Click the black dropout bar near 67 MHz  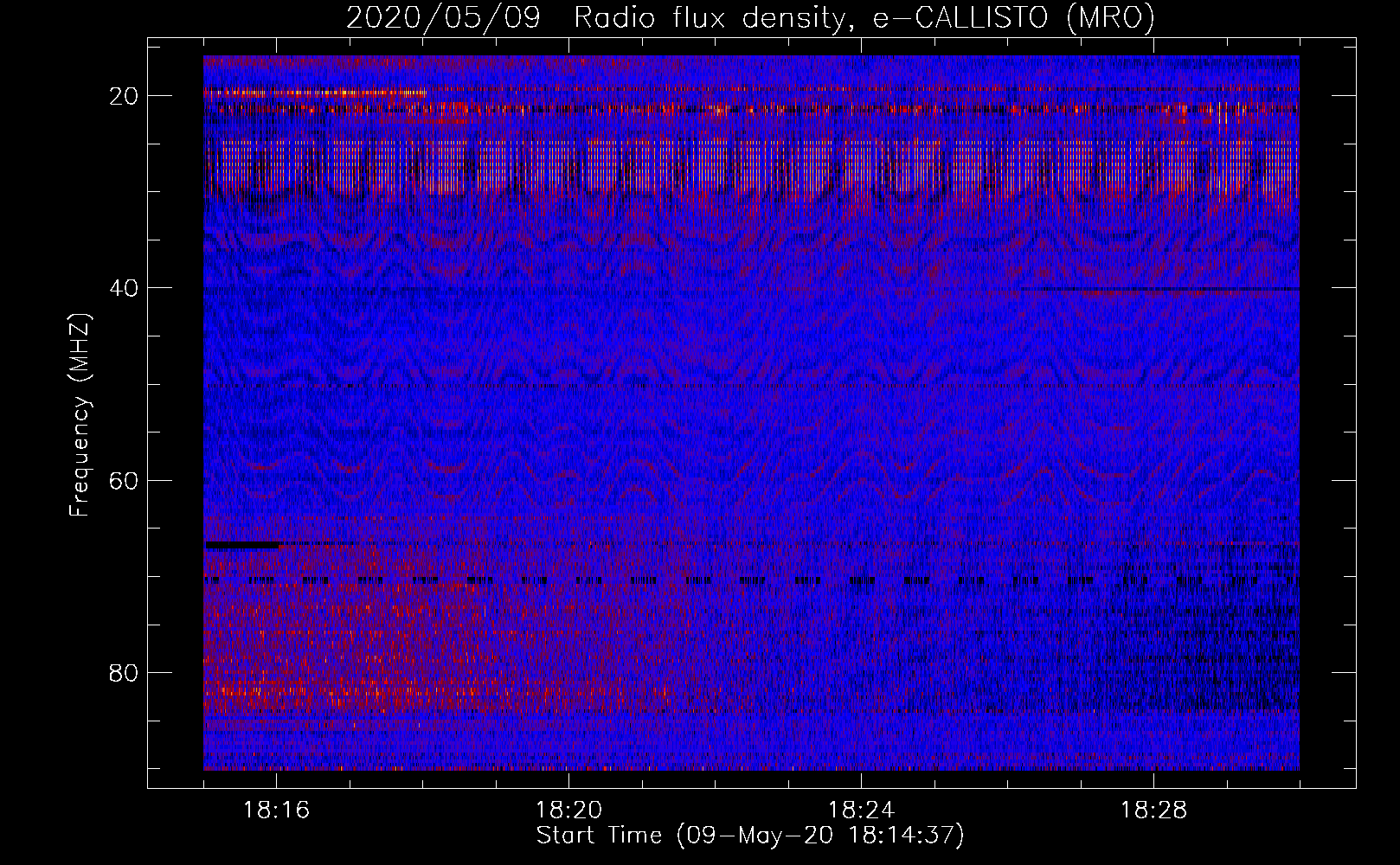241,545
